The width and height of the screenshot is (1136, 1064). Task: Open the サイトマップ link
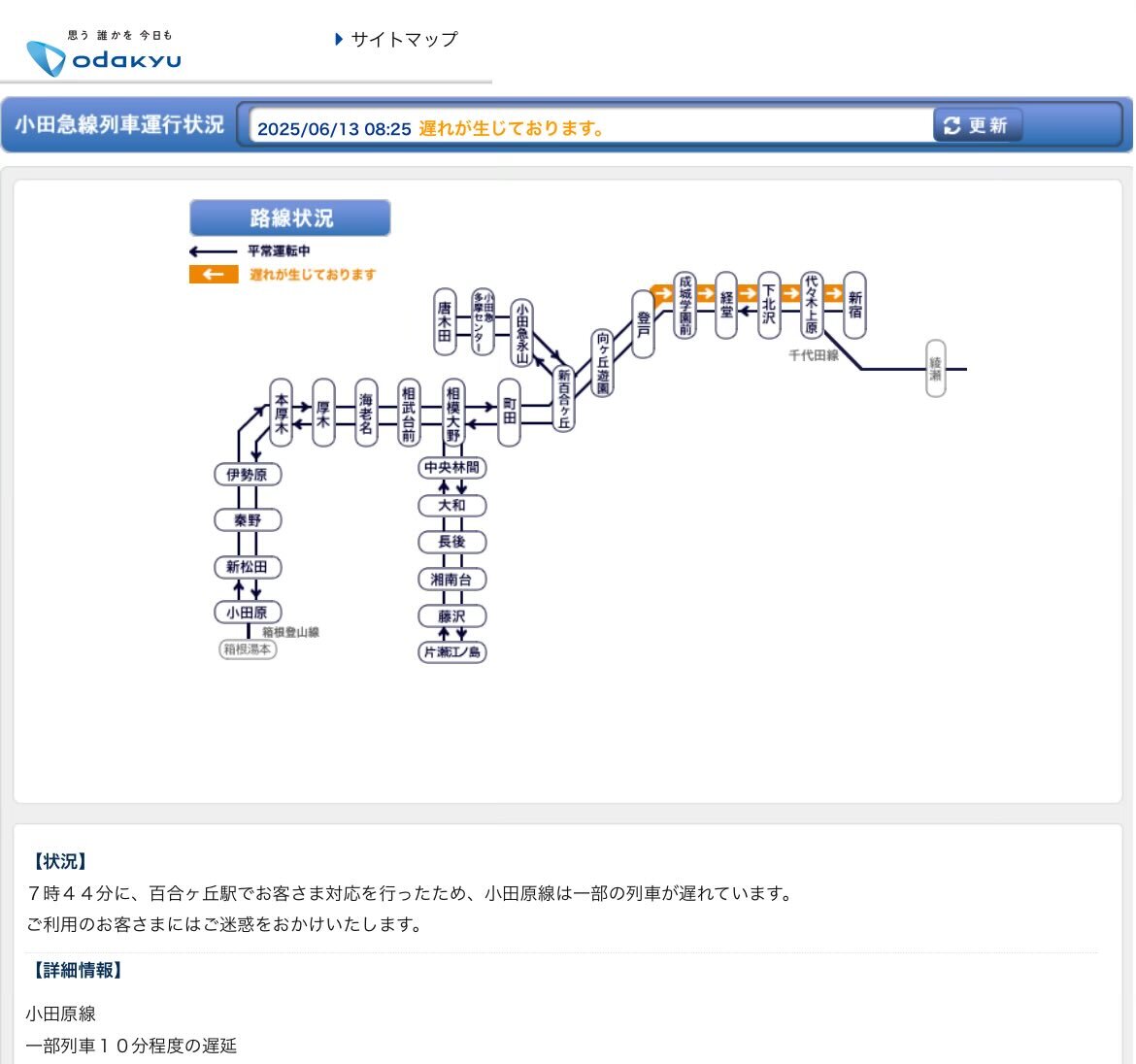(404, 39)
